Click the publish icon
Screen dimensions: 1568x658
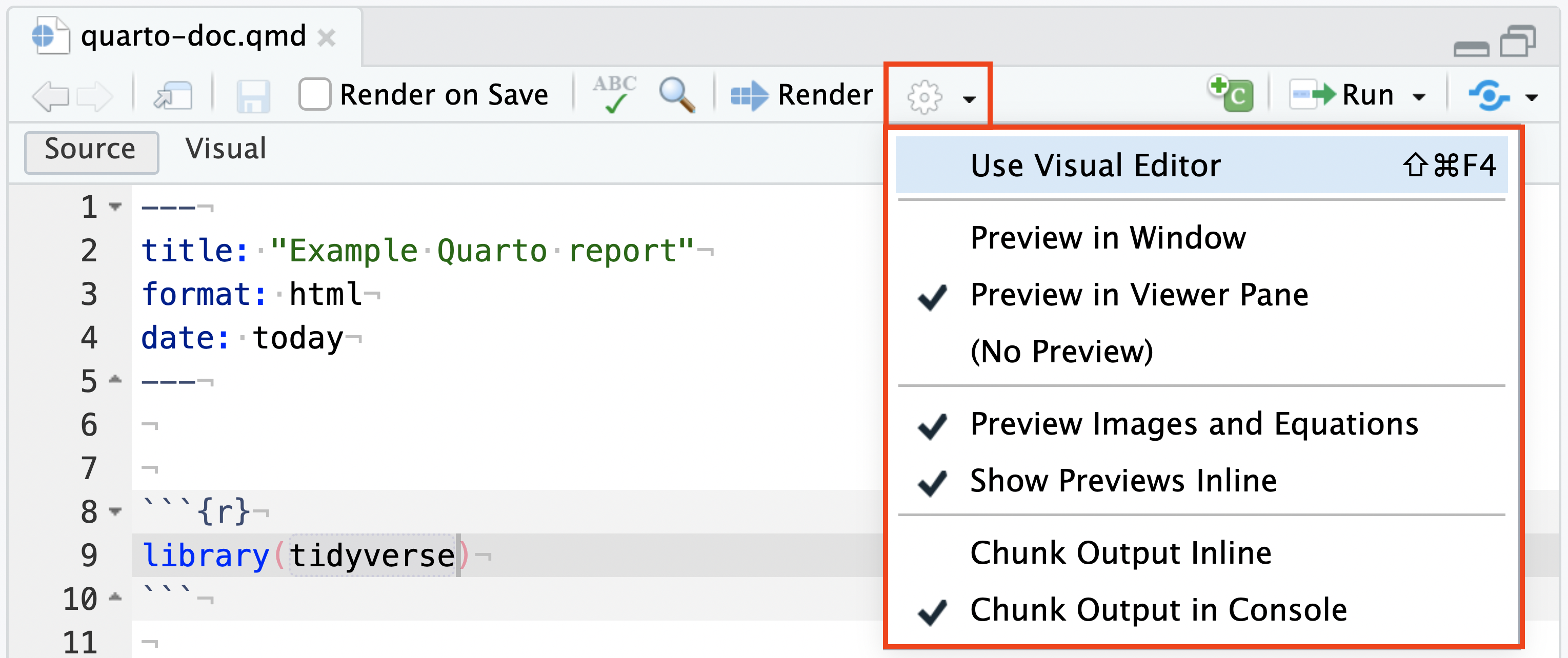1489,95
